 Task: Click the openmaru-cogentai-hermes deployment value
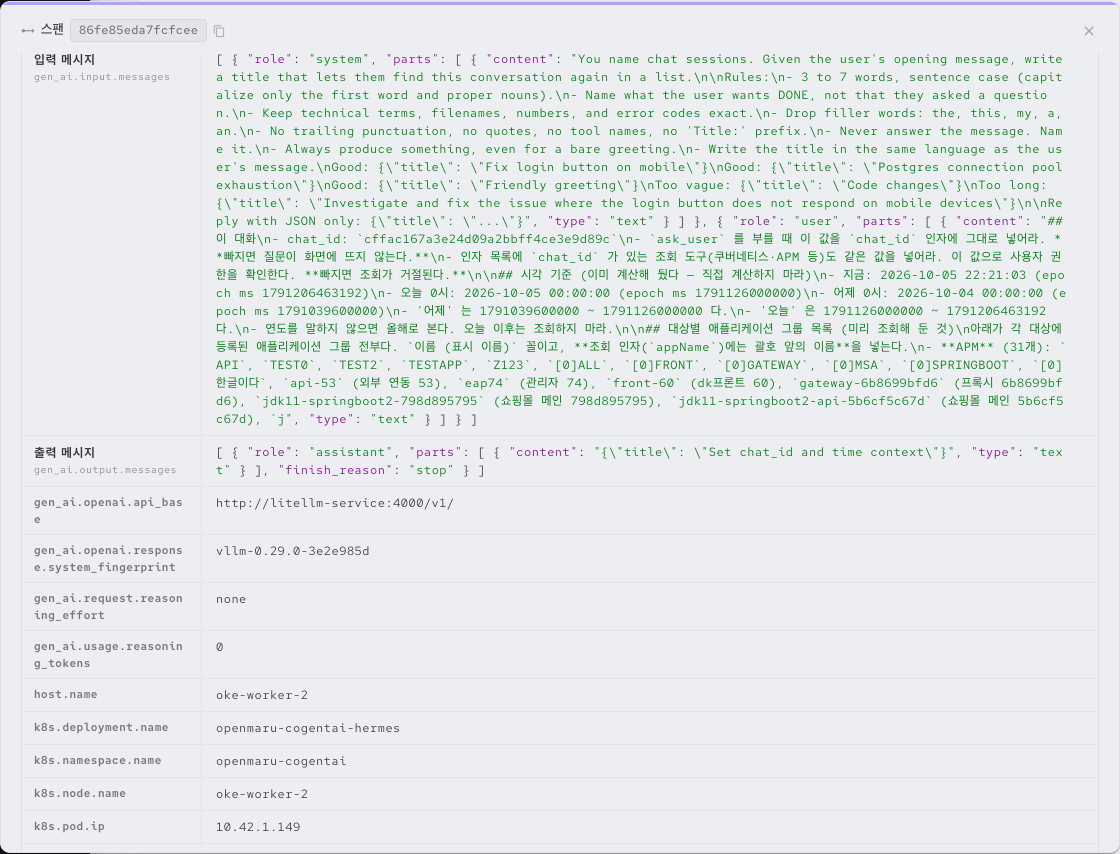[308, 728]
